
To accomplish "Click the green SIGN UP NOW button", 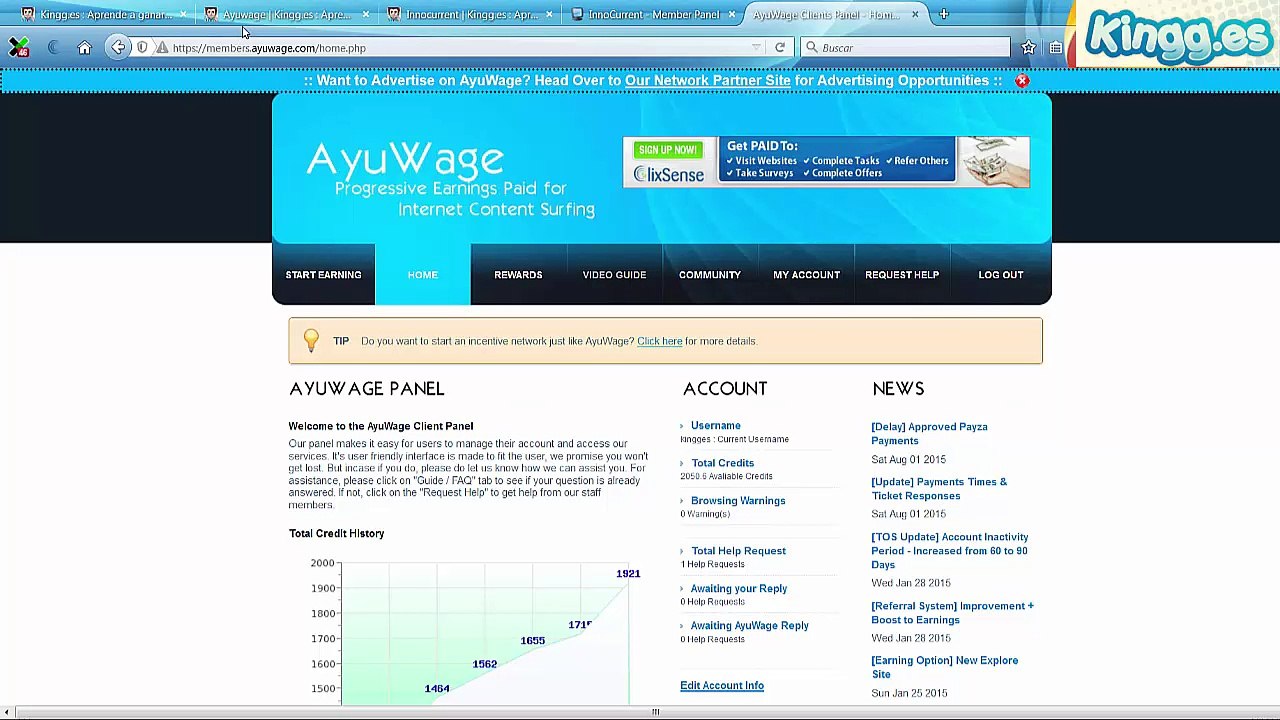I will pos(667,150).
